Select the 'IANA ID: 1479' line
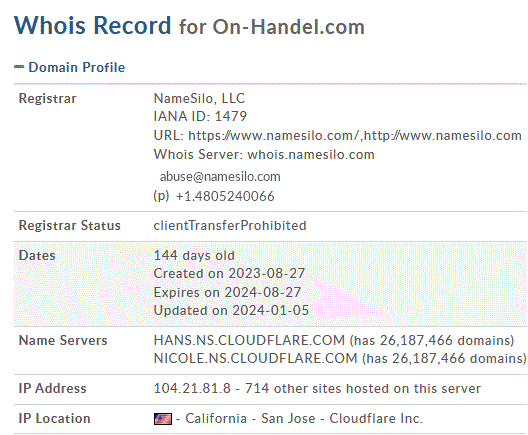Viewport: 528px width, 435px height. pyautogui.click(x=200, y=116)
